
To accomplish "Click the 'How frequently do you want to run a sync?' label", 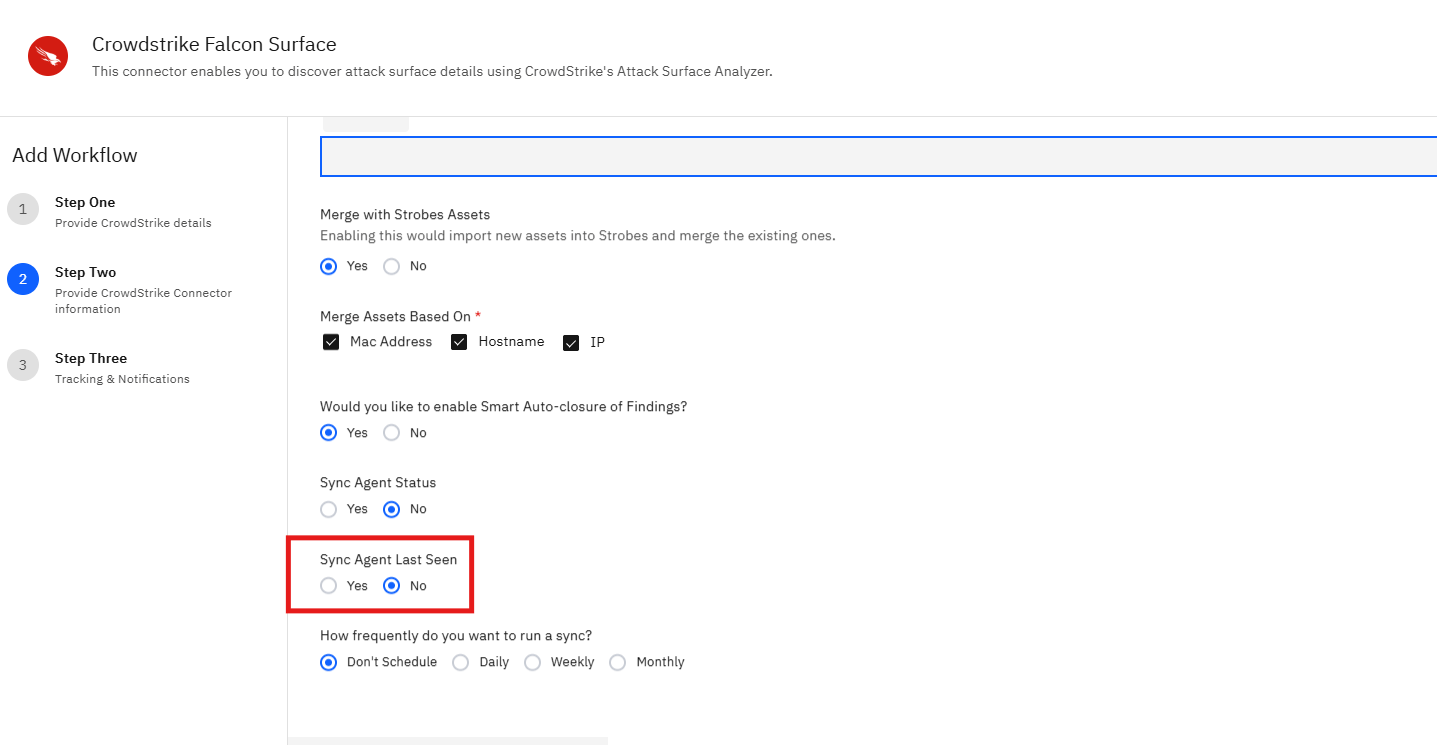I will coord(456,636).
